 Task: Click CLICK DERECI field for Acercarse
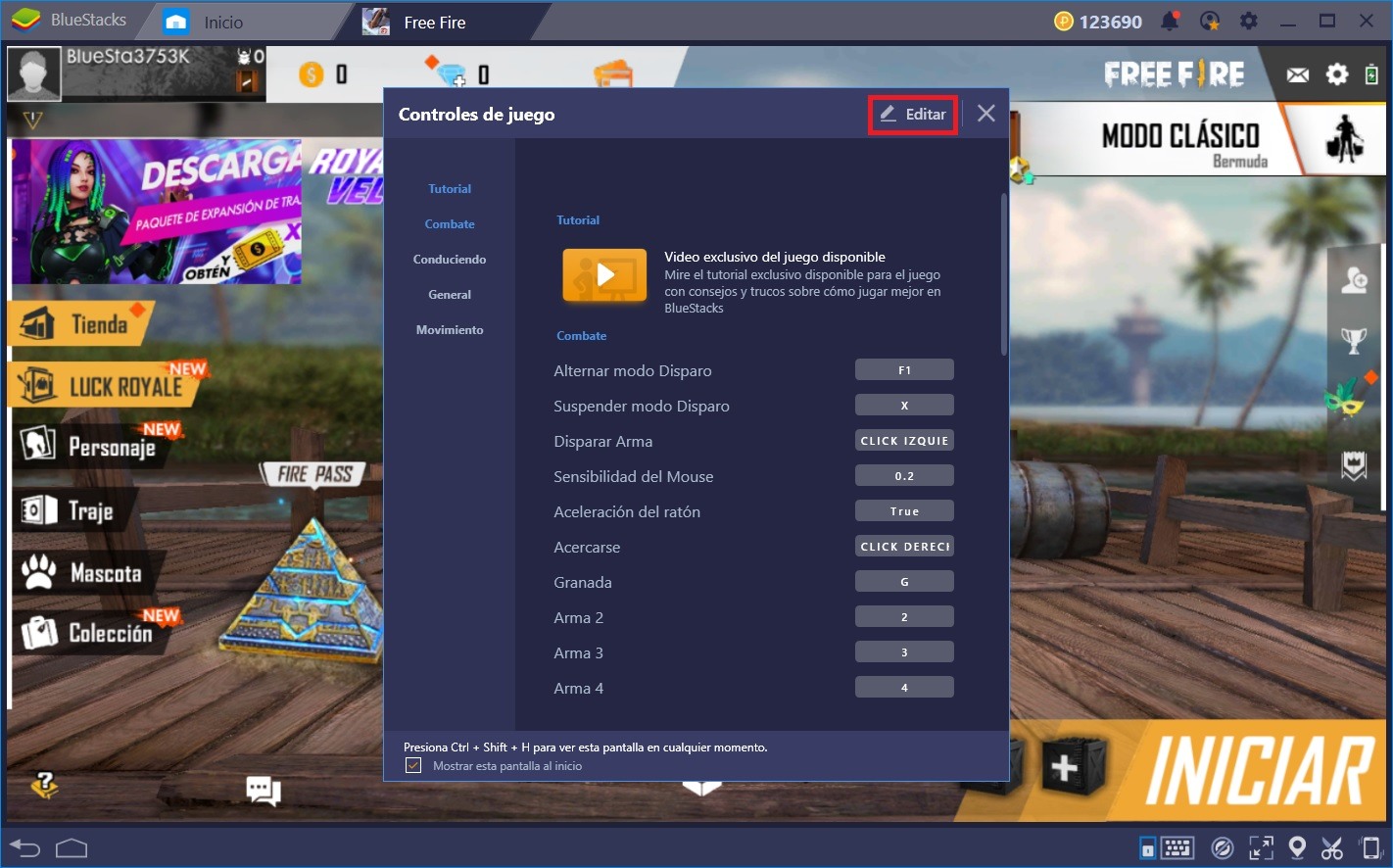click(904, 546)
